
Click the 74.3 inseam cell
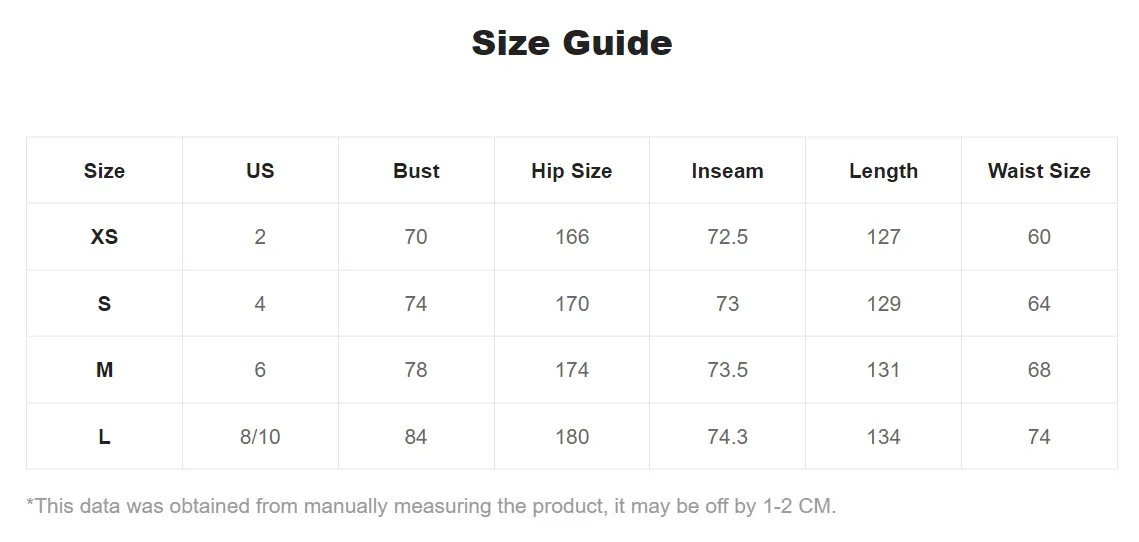pos(727,437)
